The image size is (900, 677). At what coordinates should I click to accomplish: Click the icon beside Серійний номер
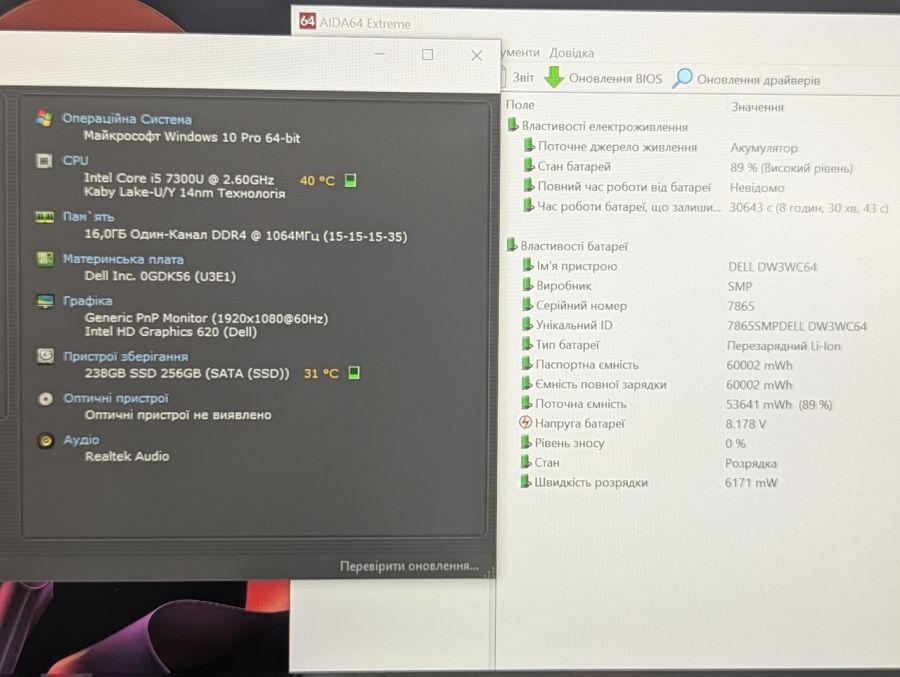[x=527, y=305]
